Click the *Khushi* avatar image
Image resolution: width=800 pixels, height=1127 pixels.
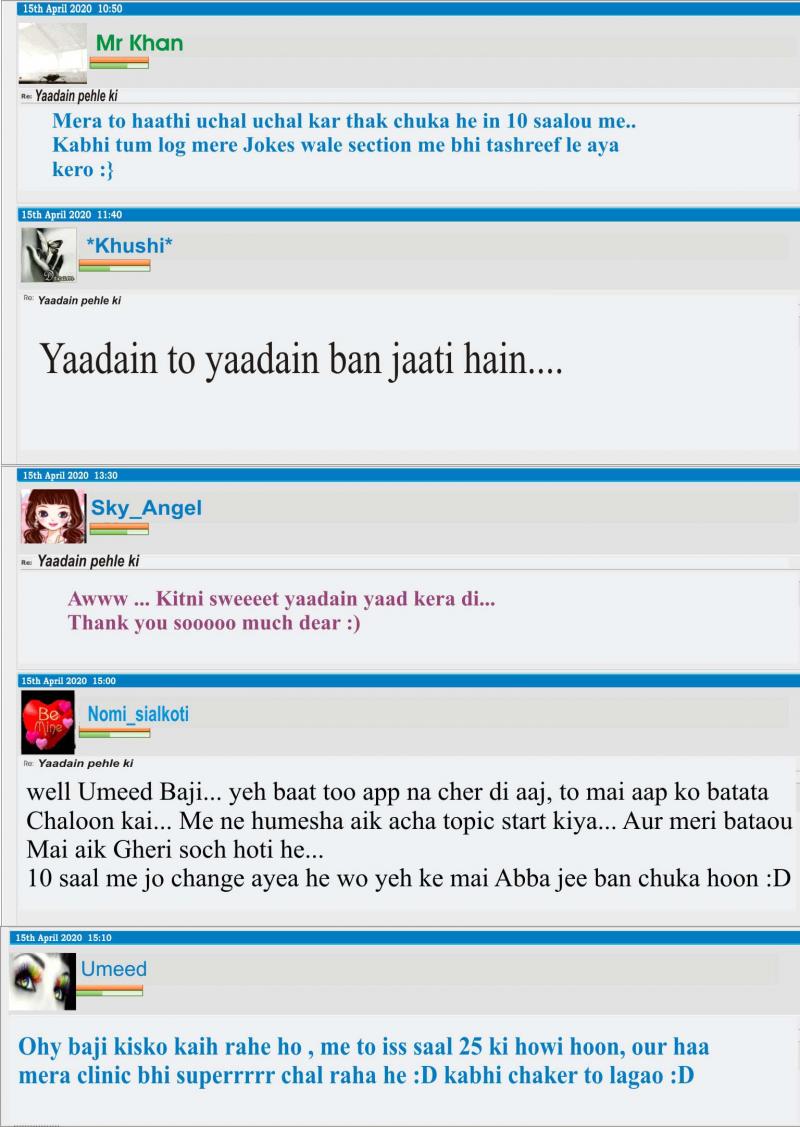tap(49, 255)
